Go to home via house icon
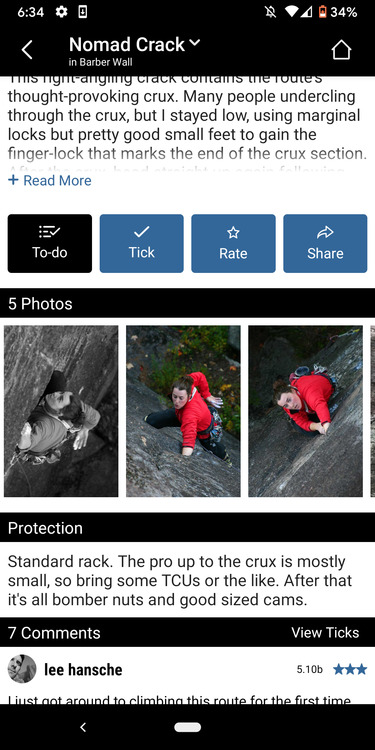Screen dimensions: 375x750 coord(342,50)
